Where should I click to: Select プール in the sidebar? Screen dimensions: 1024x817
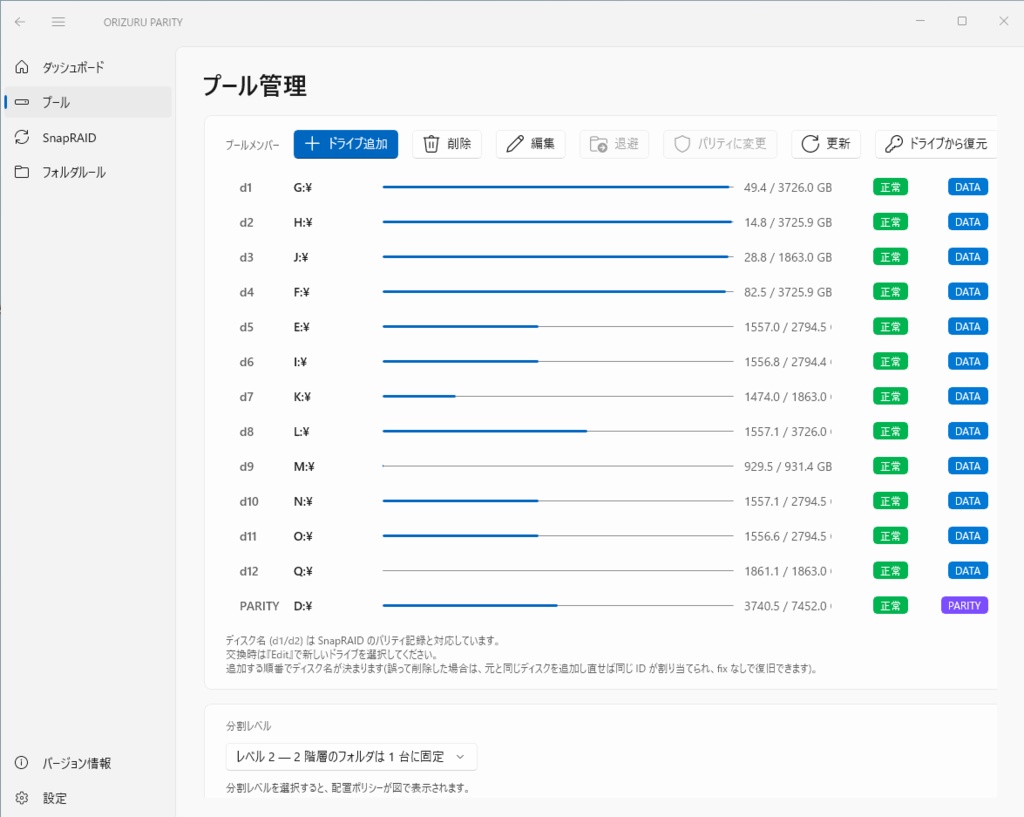pos(88,102)
